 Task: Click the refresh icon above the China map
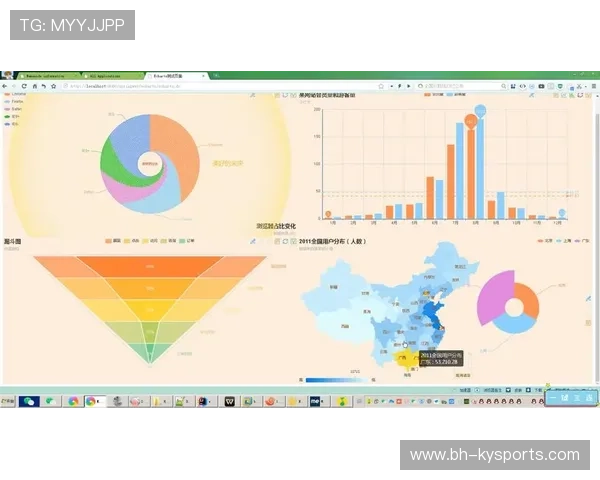click(285, 241)
